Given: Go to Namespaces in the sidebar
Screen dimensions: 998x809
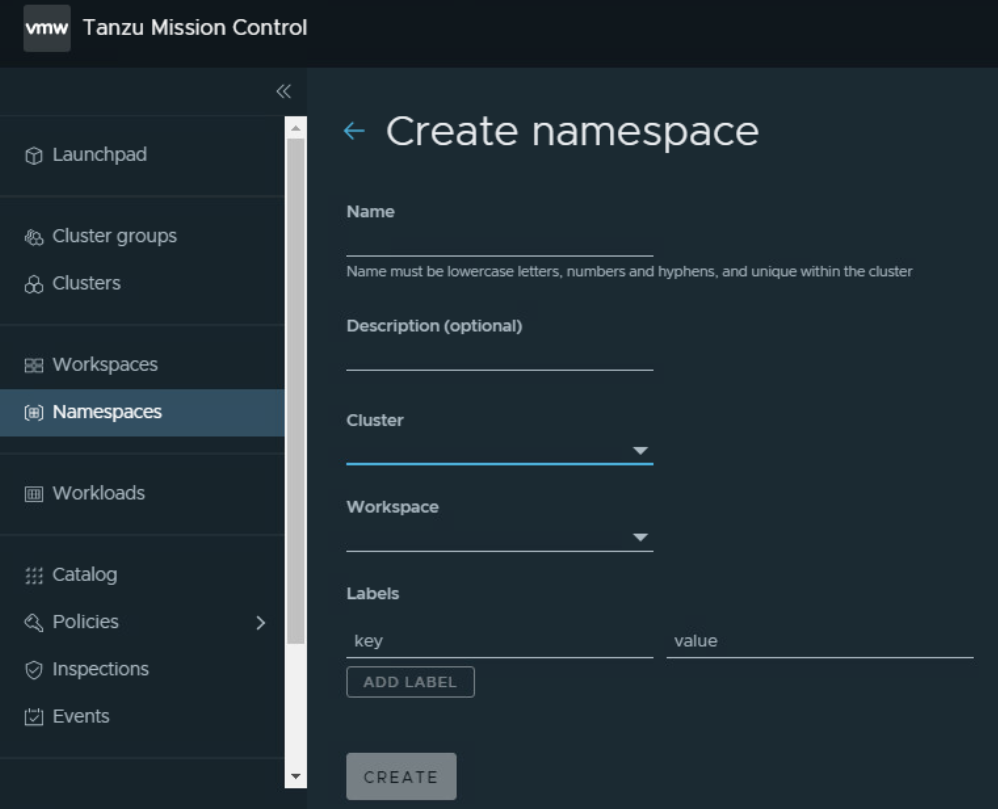Looking at the screenshot, I should pos(107,412).
